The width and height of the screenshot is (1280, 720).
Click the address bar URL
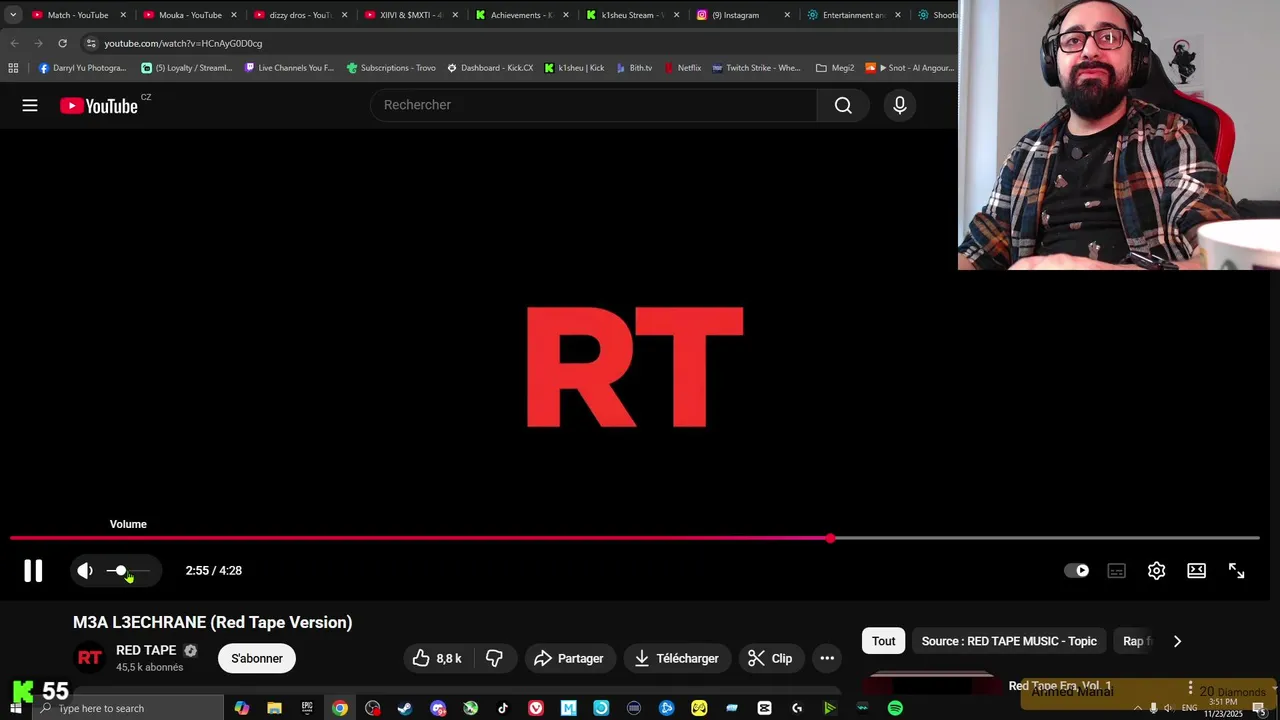183,43
